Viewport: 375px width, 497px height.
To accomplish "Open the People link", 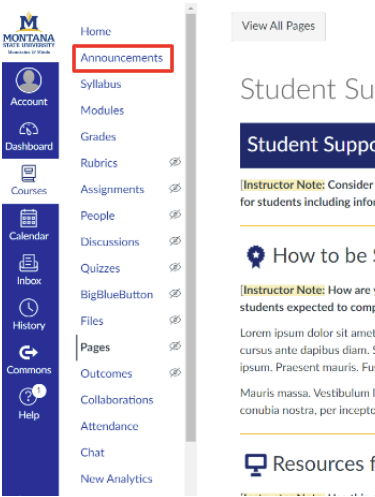I will coord(97,216).
